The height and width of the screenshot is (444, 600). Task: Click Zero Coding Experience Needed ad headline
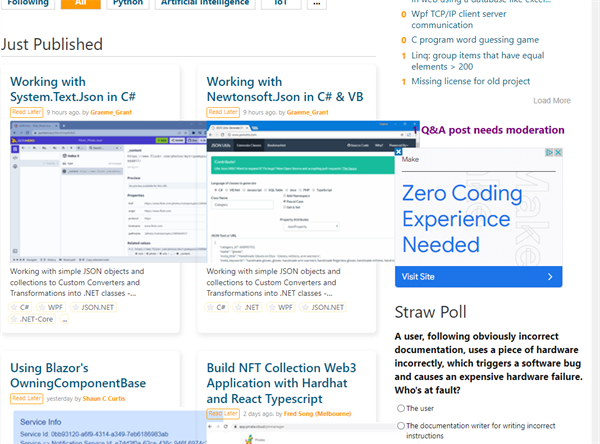point(462,219)
